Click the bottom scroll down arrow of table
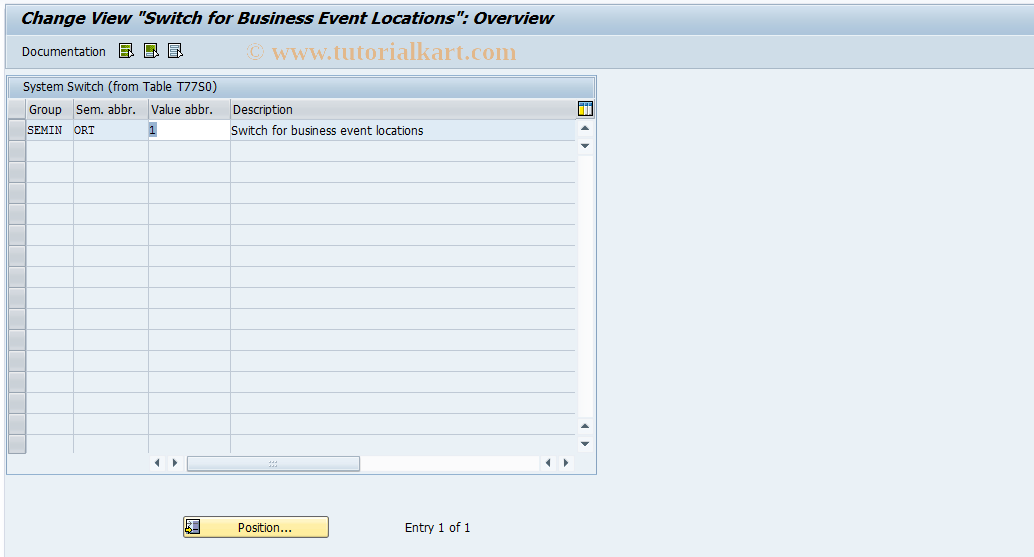The width and height of the screenshot is (1034, 557). click(x=585, y=444)
